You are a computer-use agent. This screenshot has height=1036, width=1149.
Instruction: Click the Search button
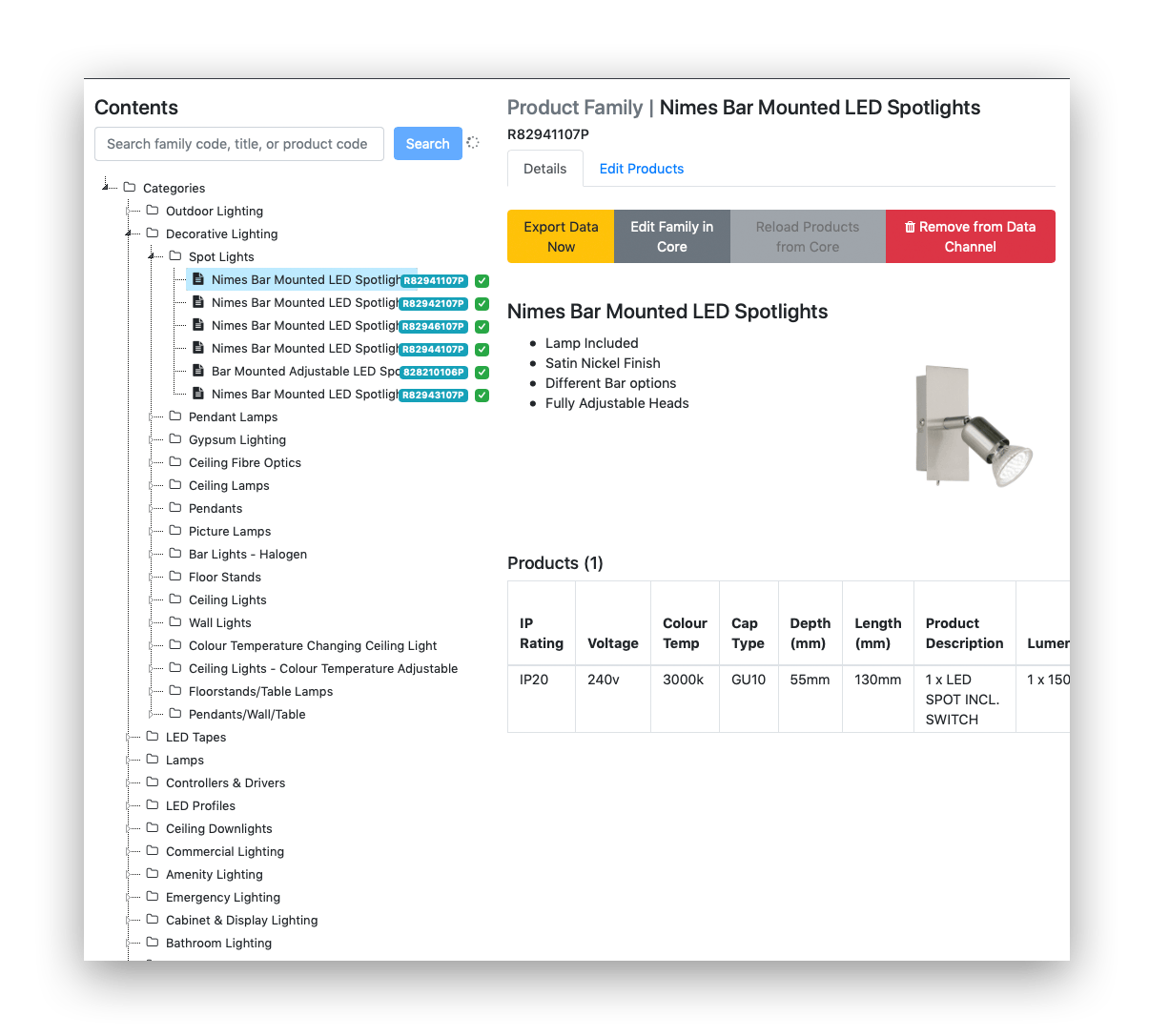pyautogui.click(x=427, y=144)
